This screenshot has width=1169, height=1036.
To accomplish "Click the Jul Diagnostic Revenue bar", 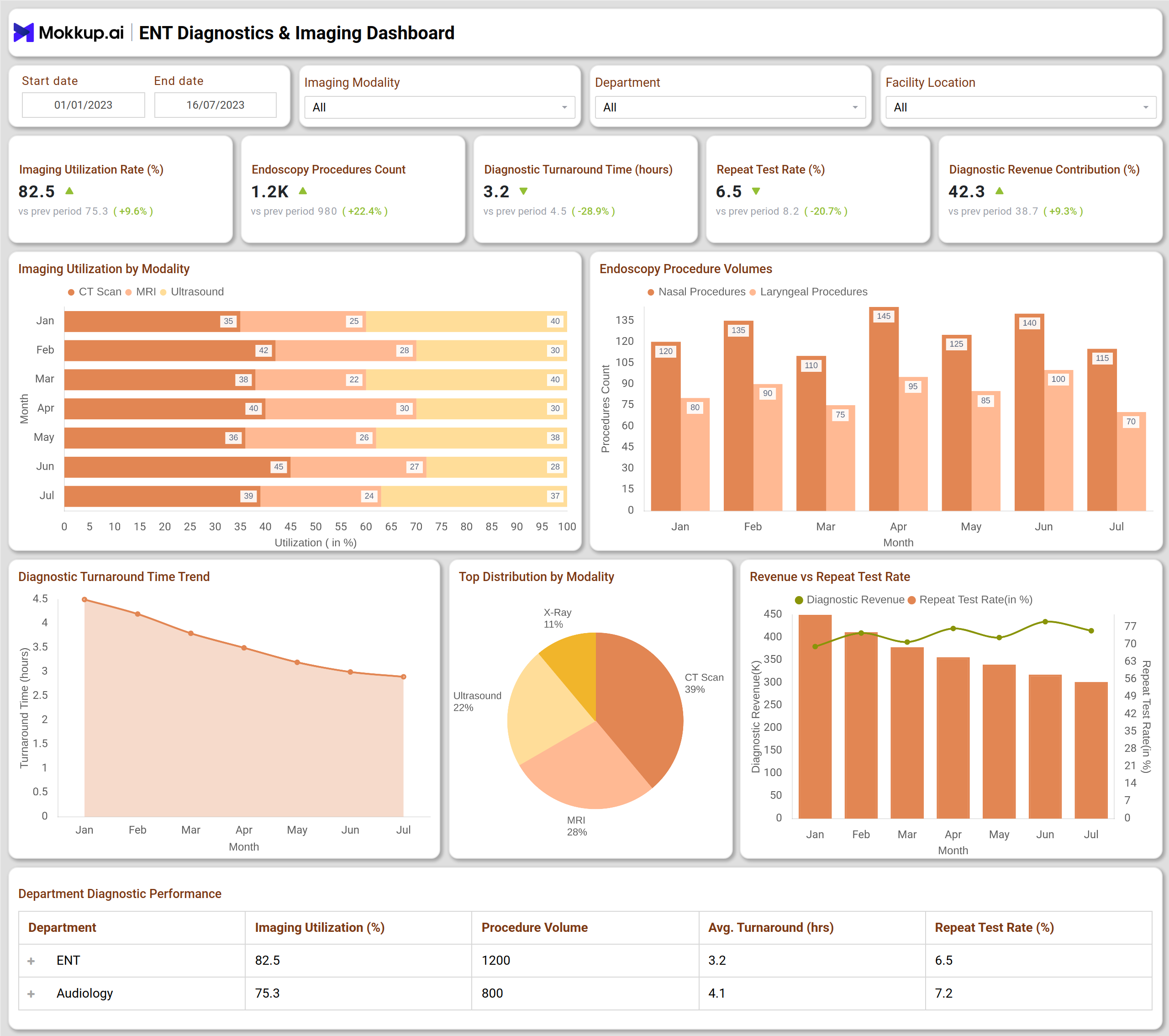I will point(1091,750).
